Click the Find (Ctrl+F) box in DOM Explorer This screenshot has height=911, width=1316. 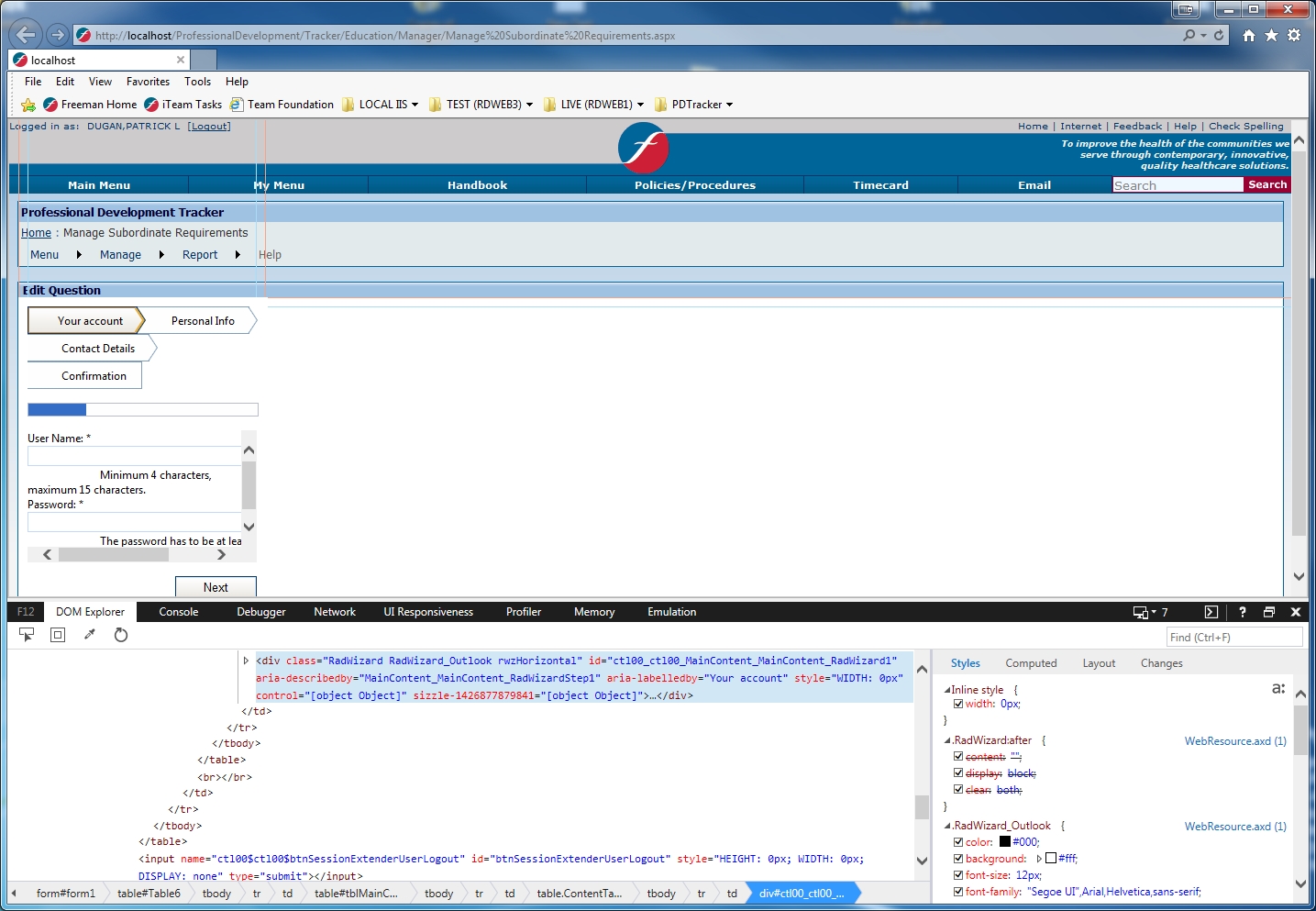click(x=1234, y=638)
